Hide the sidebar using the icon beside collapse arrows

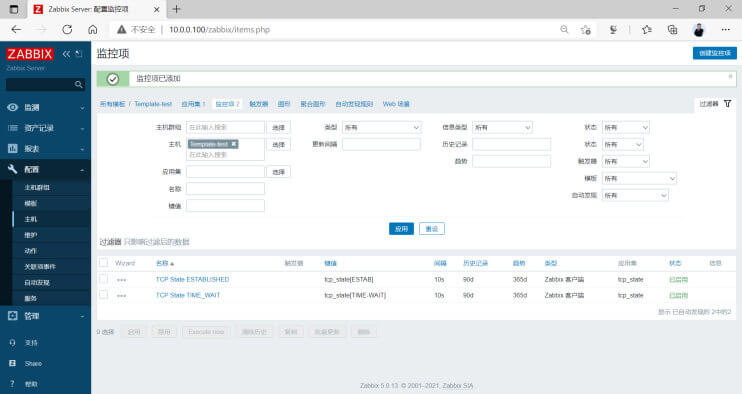coord(79,54)
